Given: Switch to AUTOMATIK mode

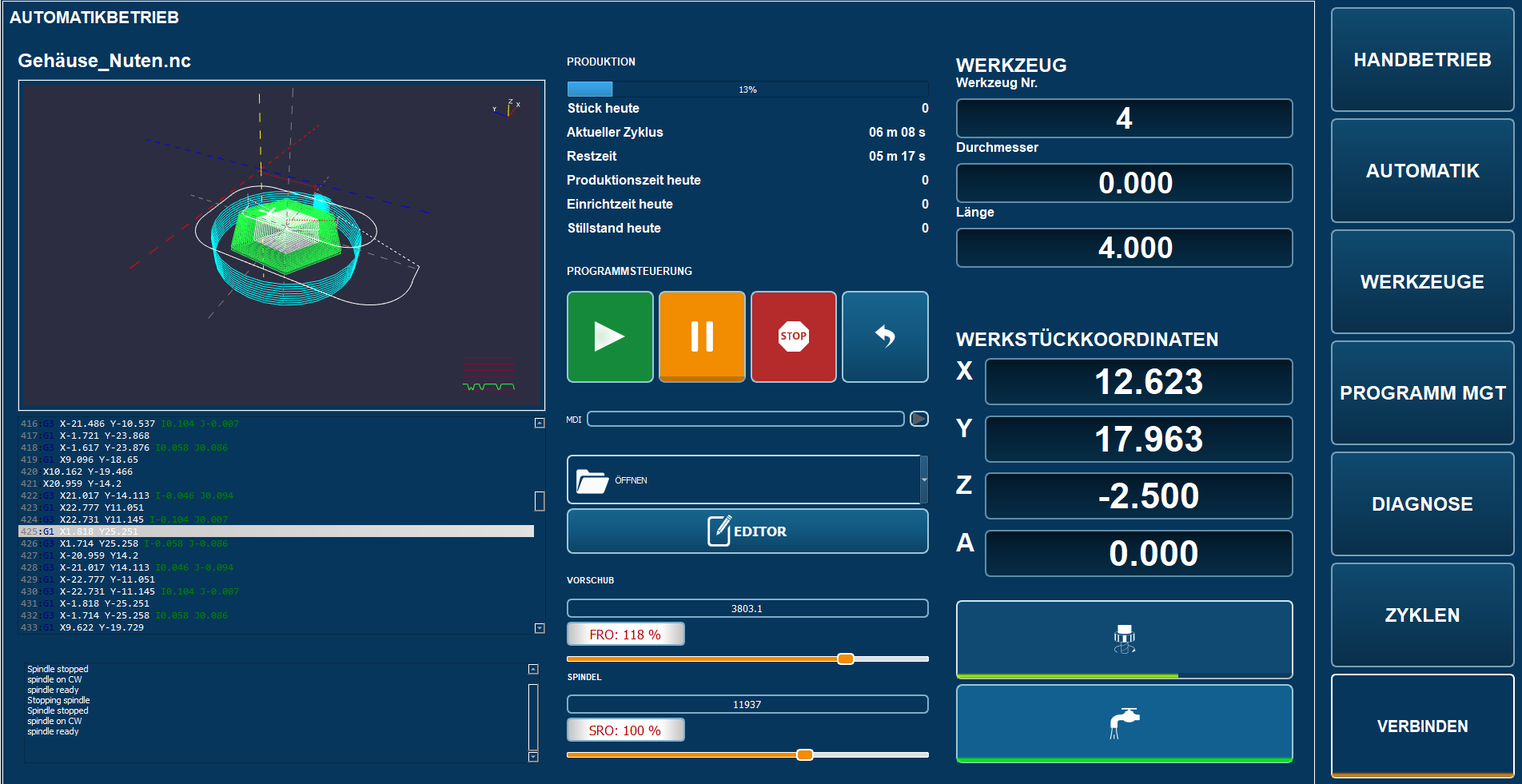Looking at the screenshot, I should coord(1422,171).
